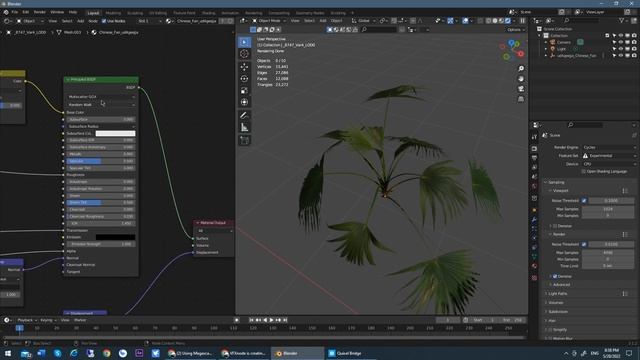This screenshot has height=360, width=640.
Task: Select the Transform tool in viewport toolbar
Action: tap(244, 102)
